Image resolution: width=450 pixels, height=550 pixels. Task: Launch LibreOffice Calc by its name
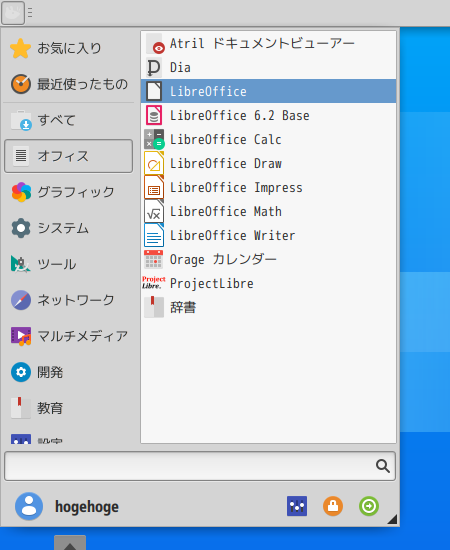226,139
